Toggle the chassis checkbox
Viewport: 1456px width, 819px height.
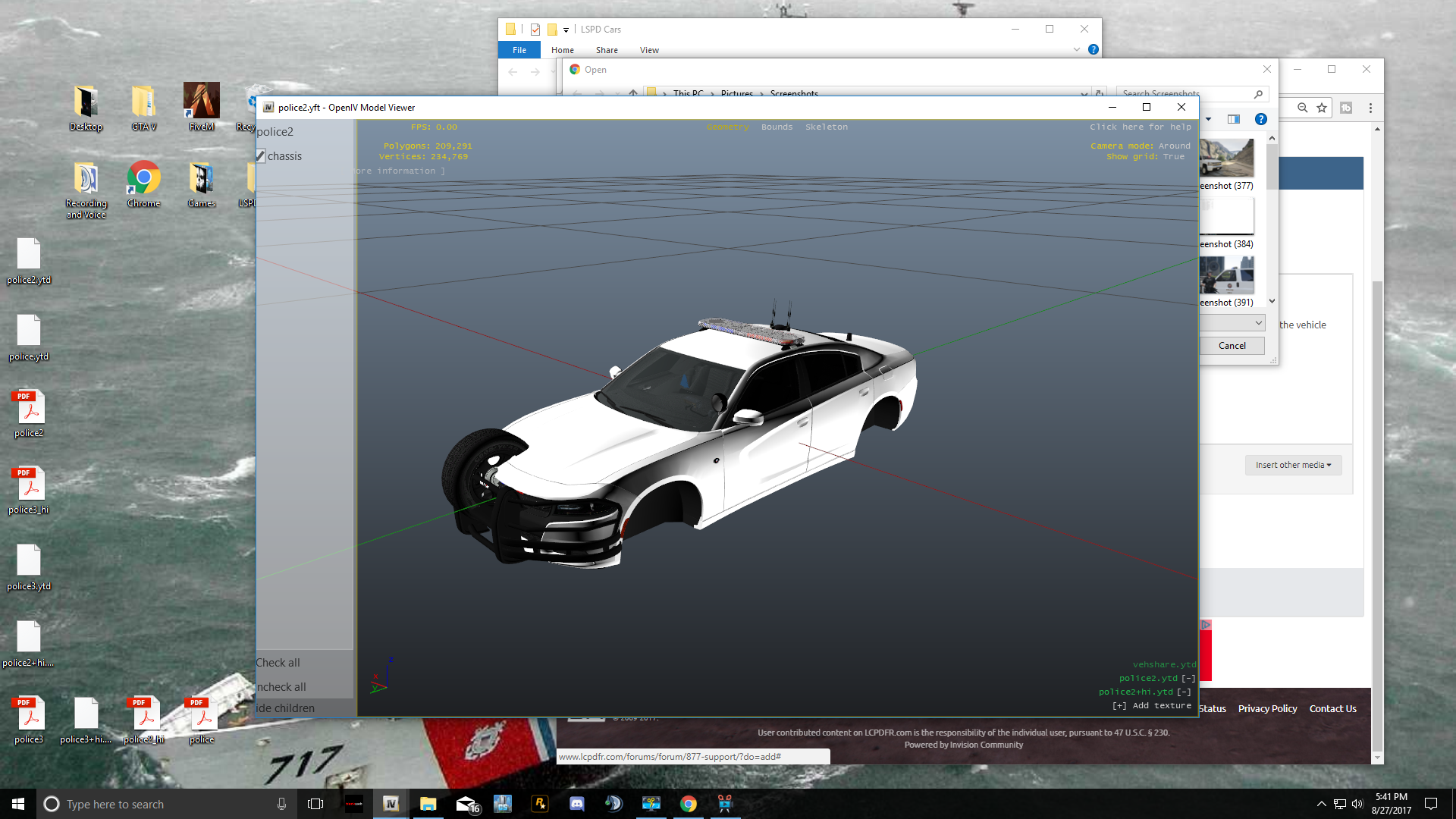(260, 156)
